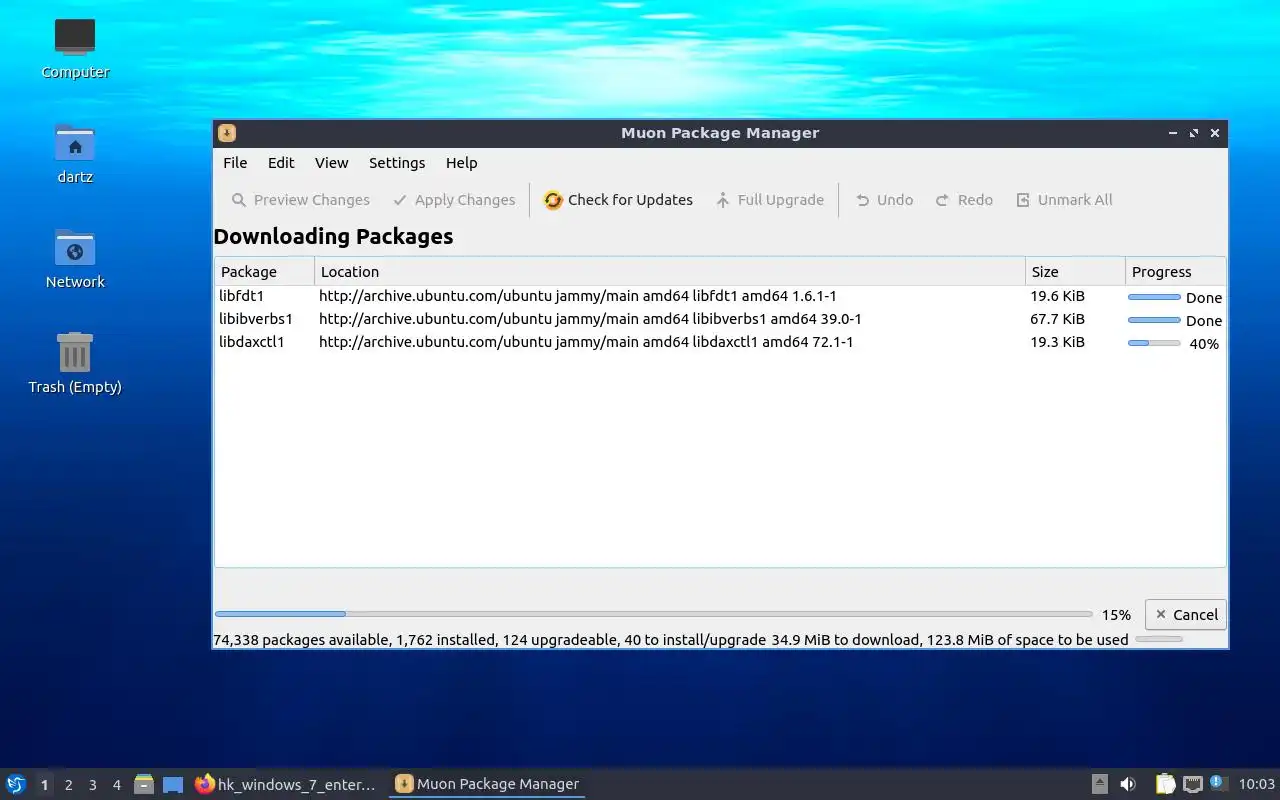Open the Computer desktop icon

point(75,48)
